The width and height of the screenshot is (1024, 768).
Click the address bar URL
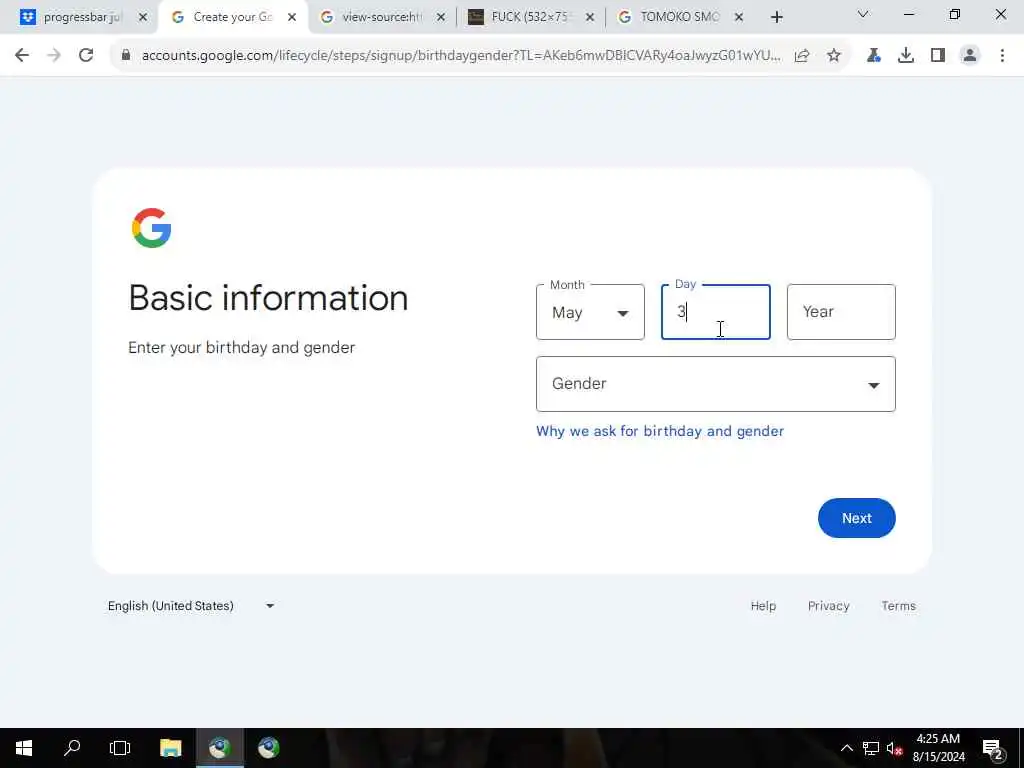click(460, 56)
